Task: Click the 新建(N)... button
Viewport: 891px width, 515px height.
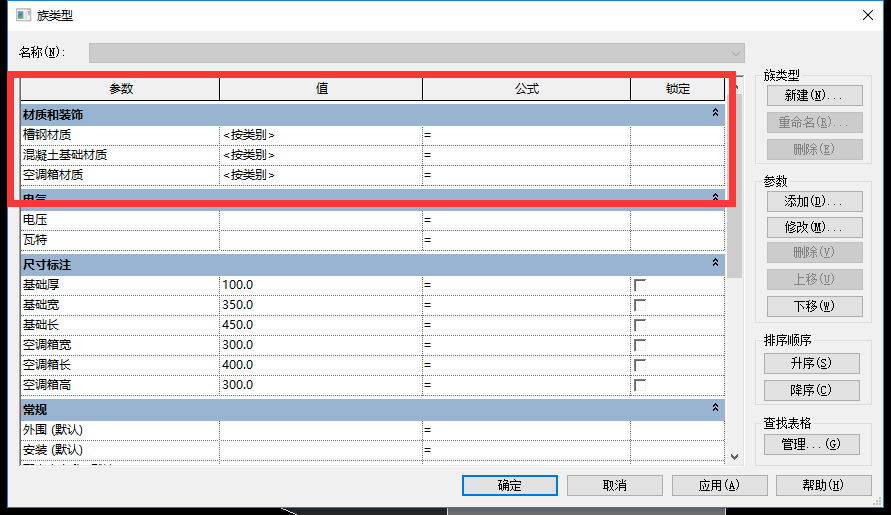Action: pyautogui.click(x=814, y=95)
